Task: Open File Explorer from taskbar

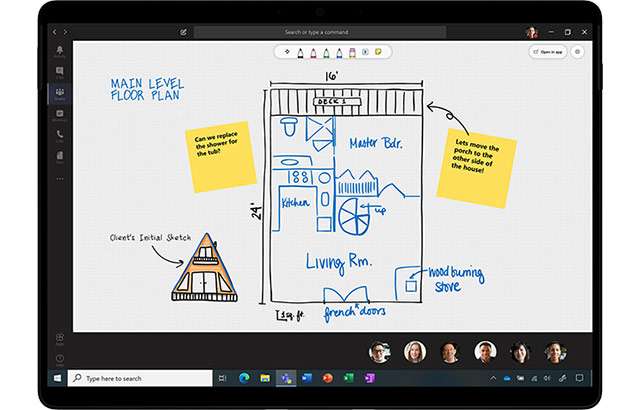Action: tap(265, 378)
